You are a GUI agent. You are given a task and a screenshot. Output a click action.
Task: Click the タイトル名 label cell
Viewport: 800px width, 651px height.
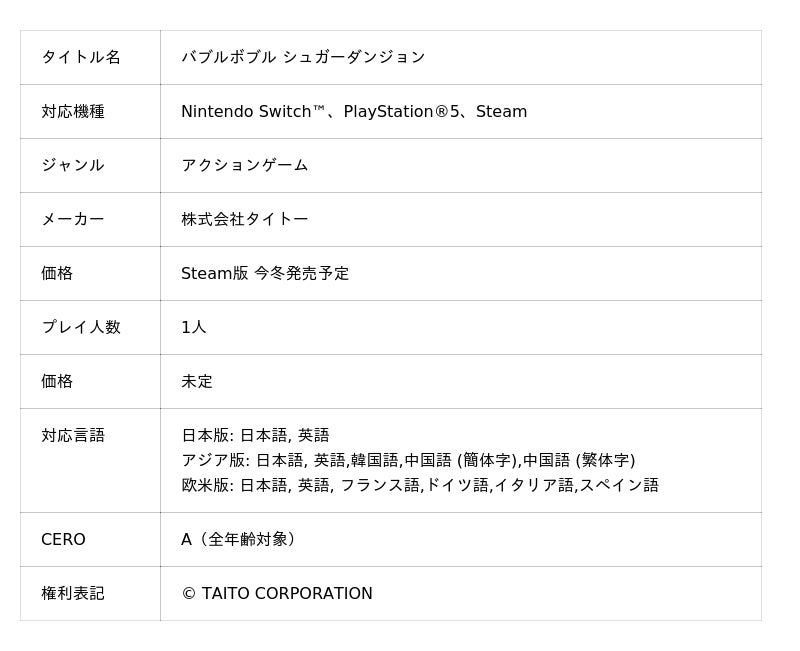(x=81, y=57)
